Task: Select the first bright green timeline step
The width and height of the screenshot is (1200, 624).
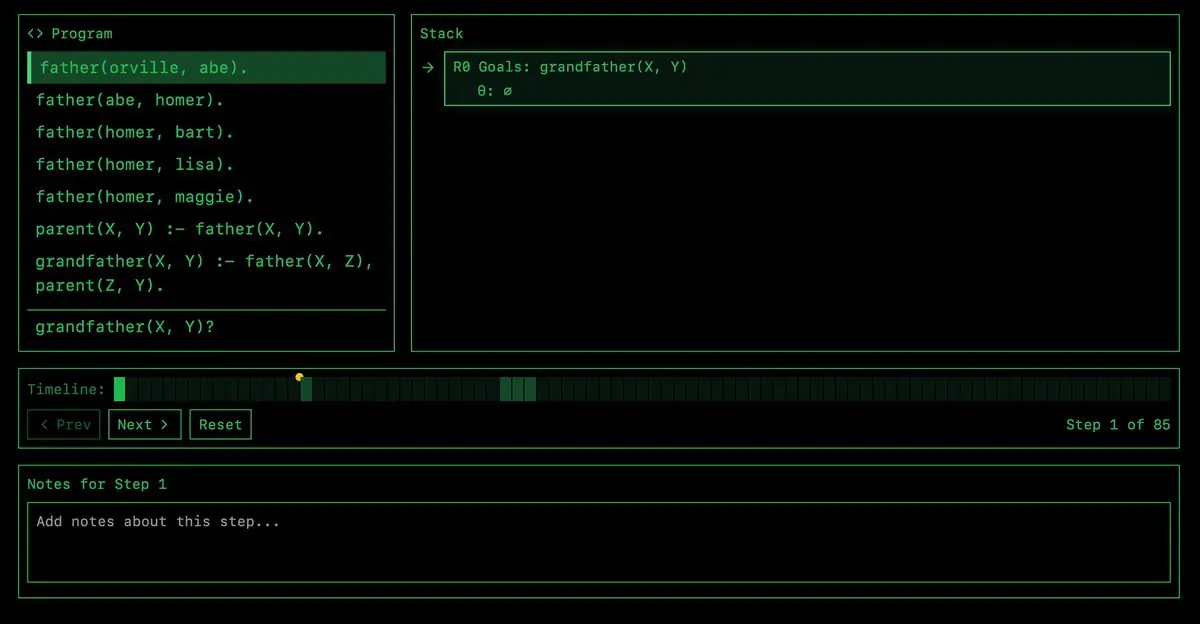Action: 119,389
